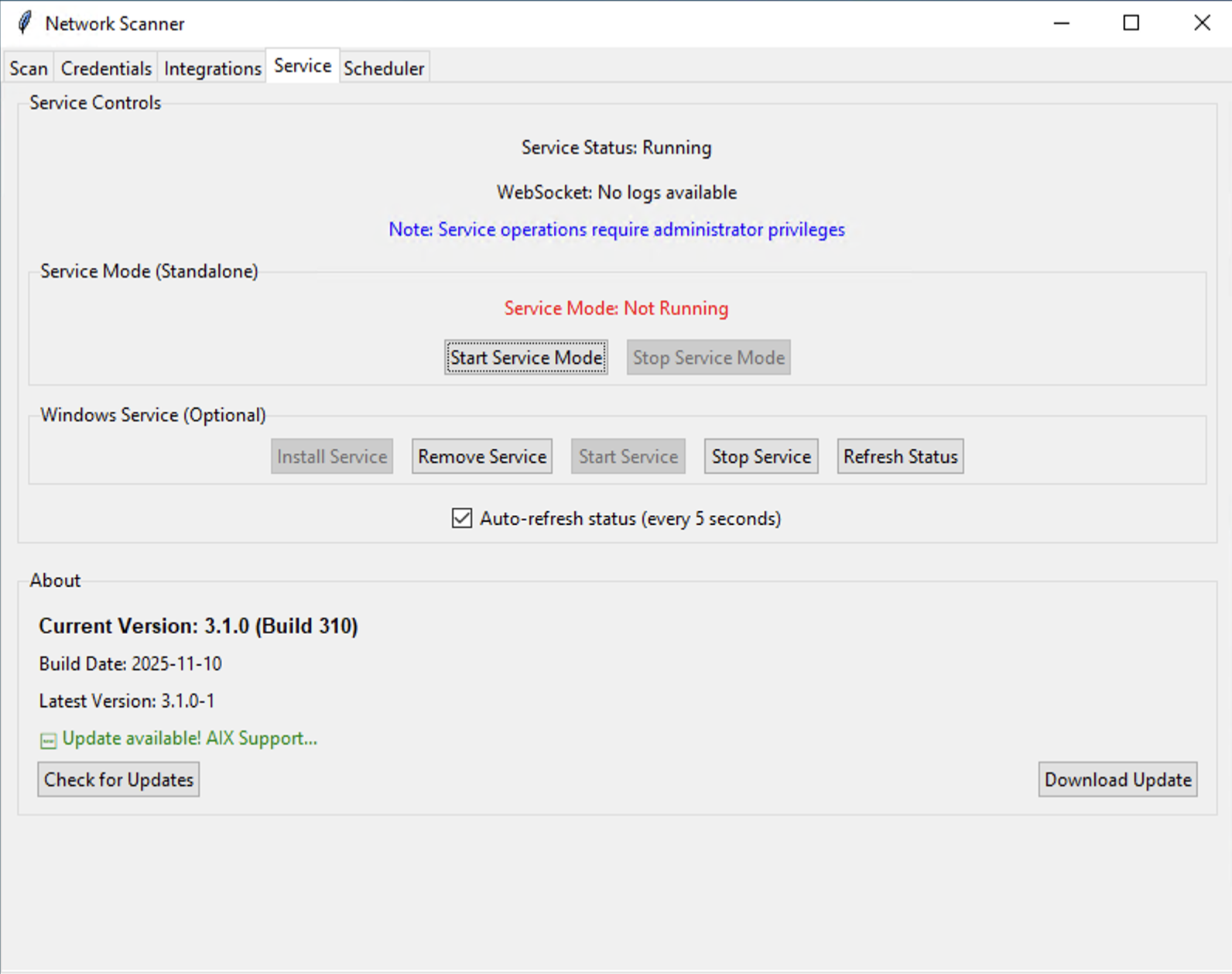Click the feather app icon in title bar
1232x974 pixels.
pyautogui.click(x=25, y=23)
